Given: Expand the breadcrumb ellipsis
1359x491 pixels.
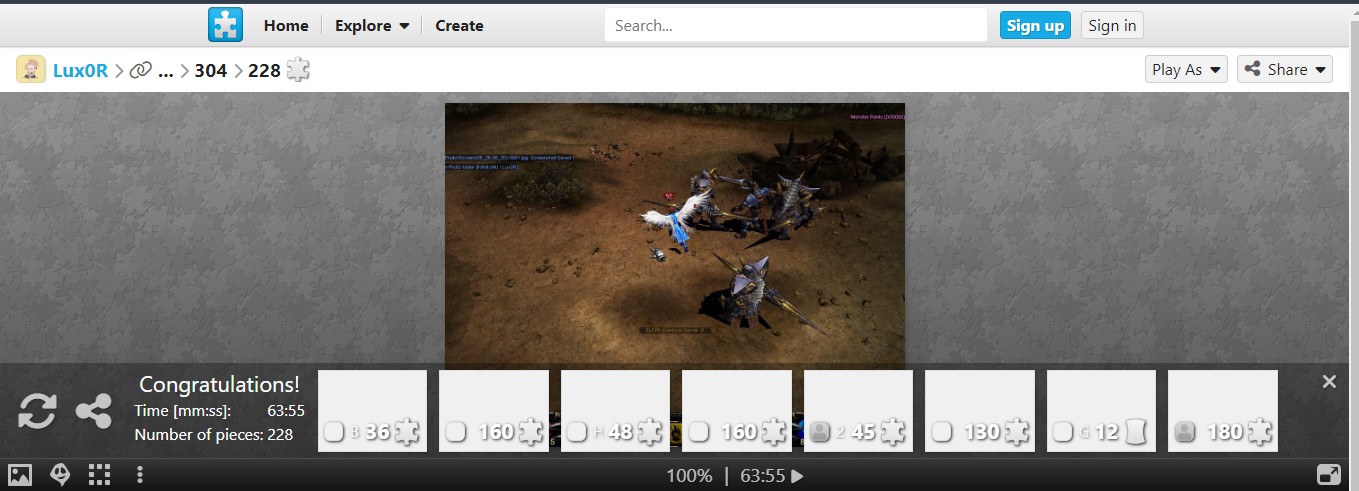Looking at the screenshot, I should click(166, 70).
